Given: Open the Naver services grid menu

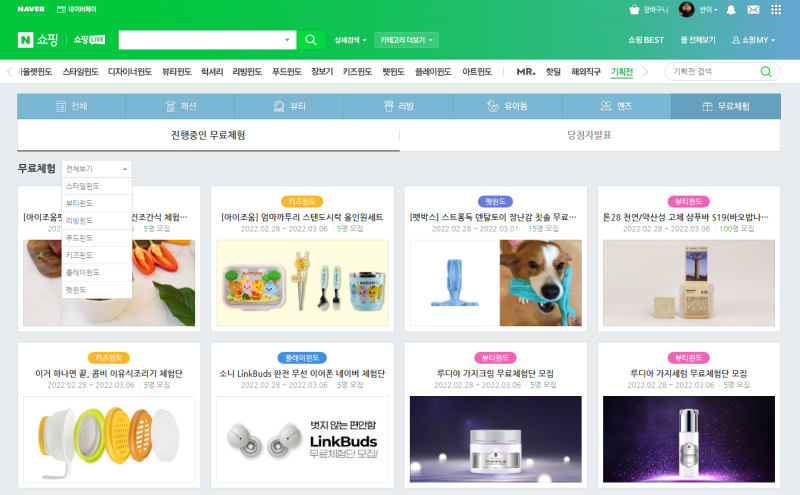Looking at the screenshot, I should [776, 10].
